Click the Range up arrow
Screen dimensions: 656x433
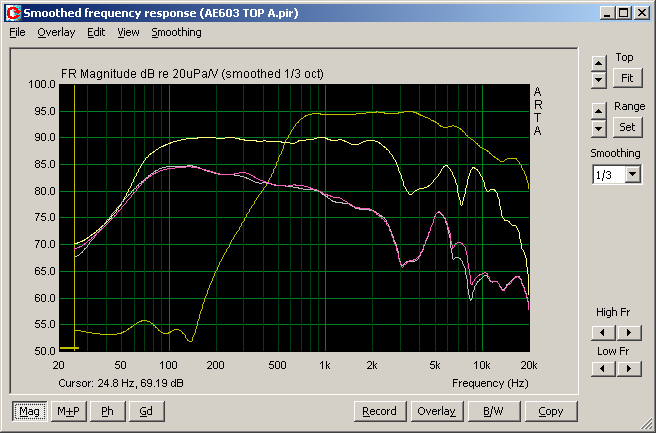point(599,111)
